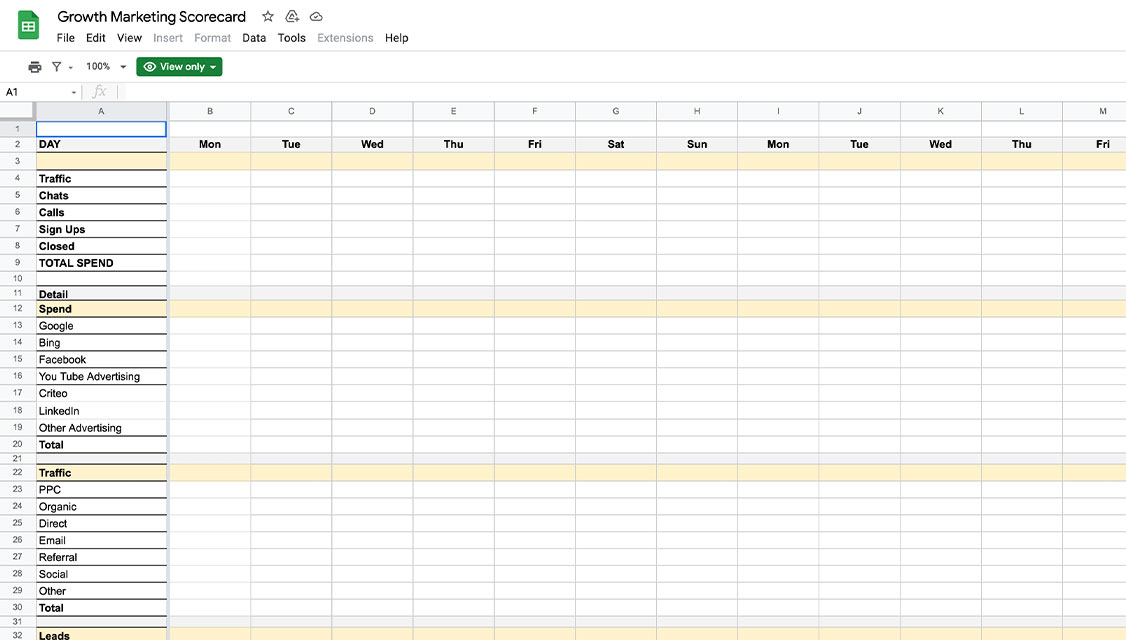Click the add to Drive icon
The image size is (1126, 640).
tap(292, 17)
